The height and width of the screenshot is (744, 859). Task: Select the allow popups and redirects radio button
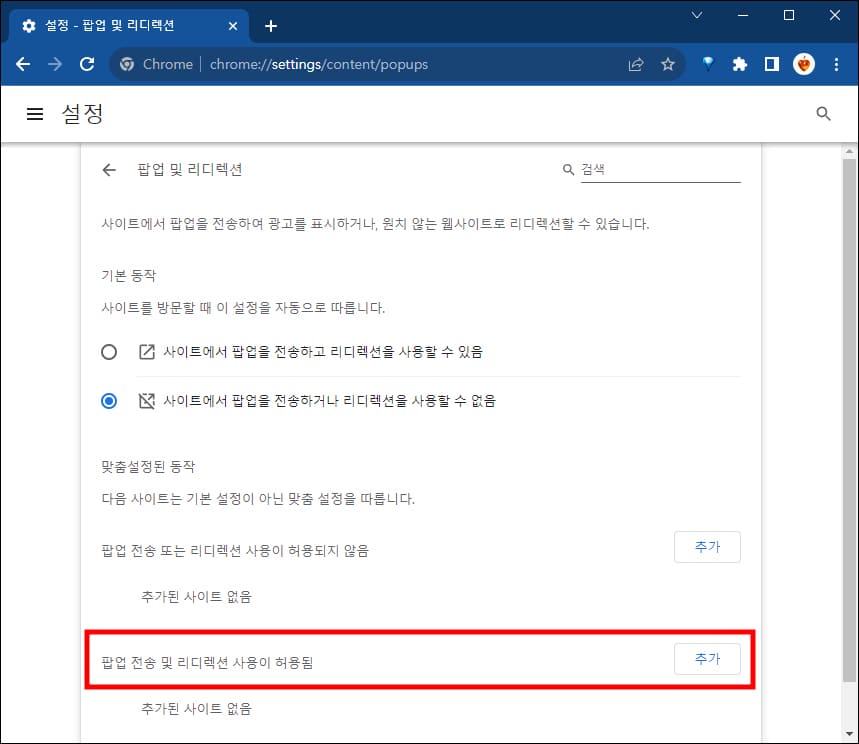click(x=109, y=352)
